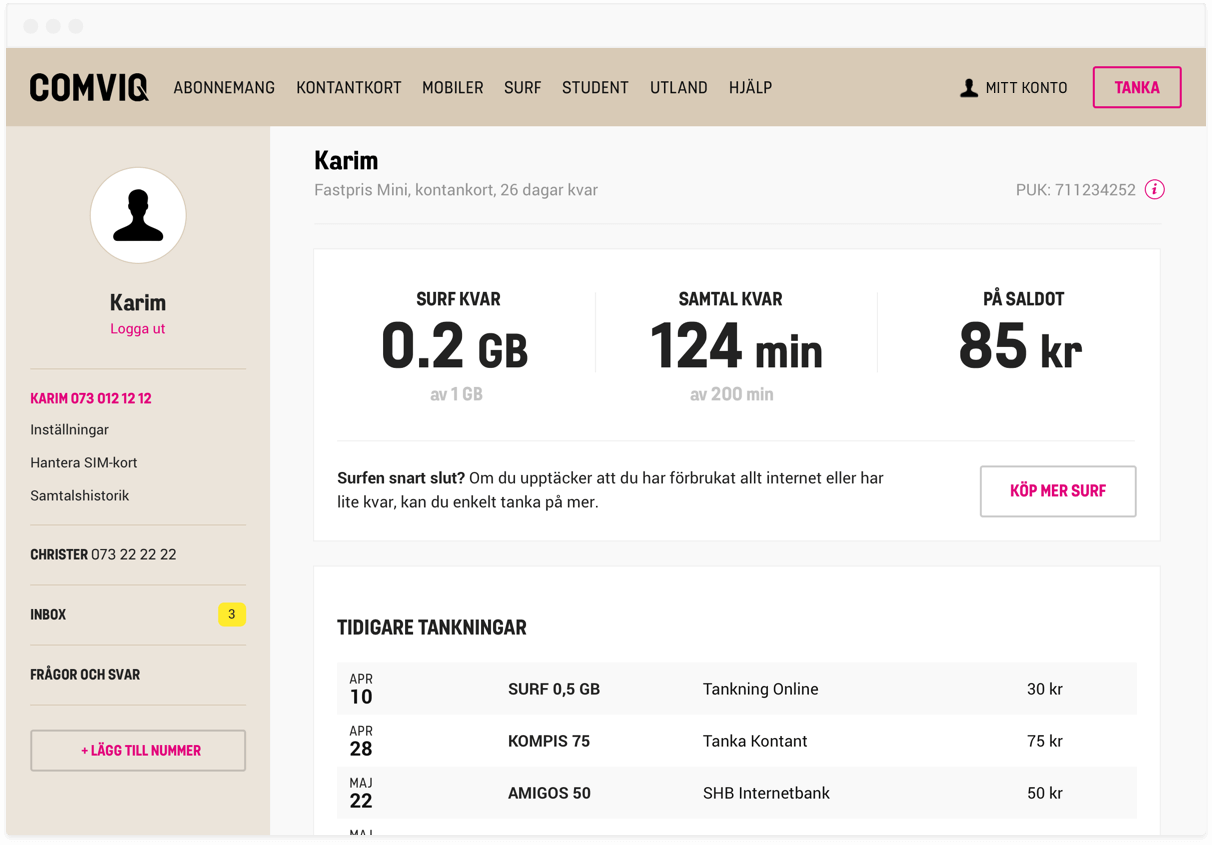Viewport: 1212px width, 845px height.
Task: Click the 124 min calls remaining value
Action: [x=736, y=346]
